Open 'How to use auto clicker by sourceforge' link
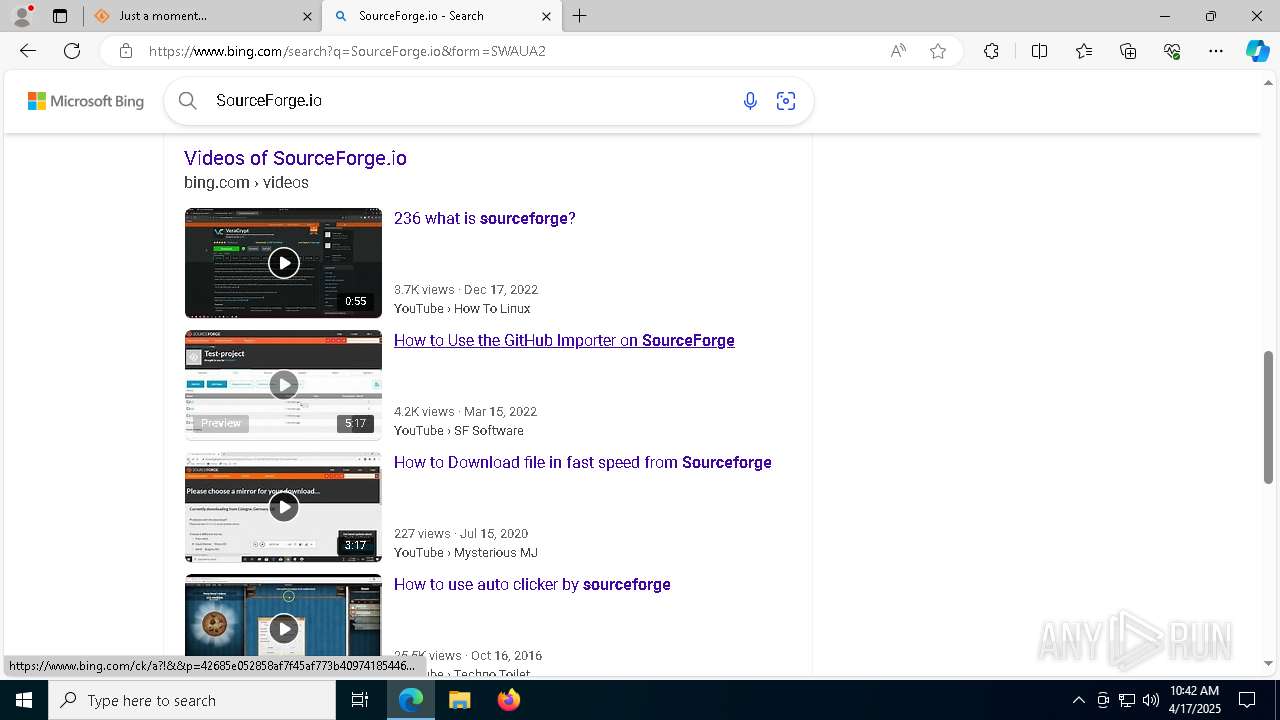Screen dimensions: 1280x720 point(532,584)
